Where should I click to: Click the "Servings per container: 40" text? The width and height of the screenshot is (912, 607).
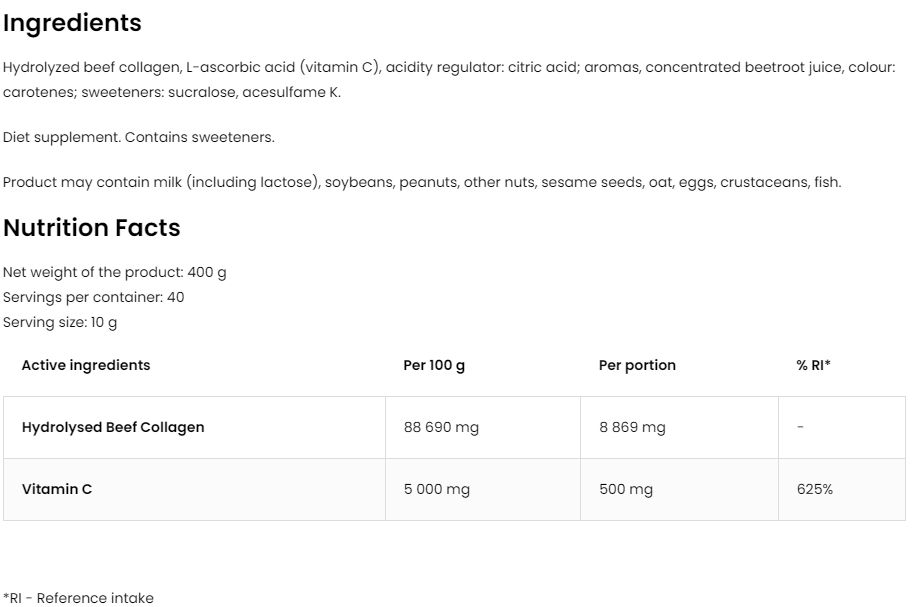[94, 297]
